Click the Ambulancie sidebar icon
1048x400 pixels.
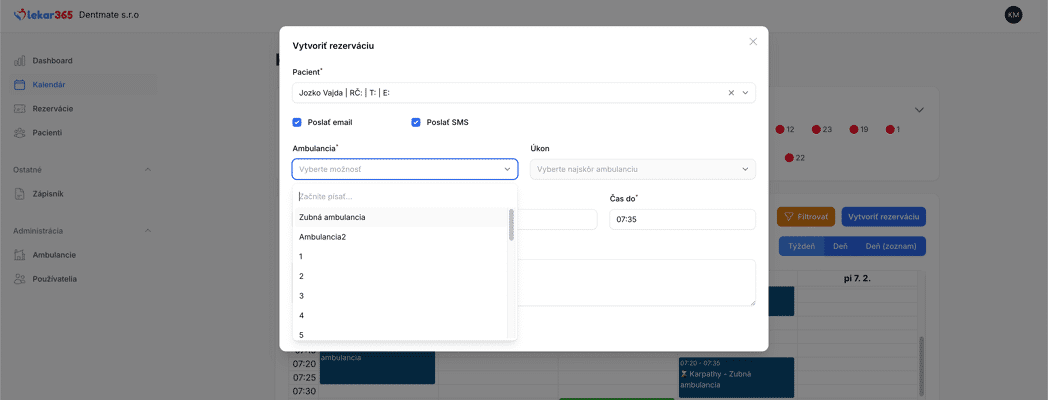[x=20, y=255]
